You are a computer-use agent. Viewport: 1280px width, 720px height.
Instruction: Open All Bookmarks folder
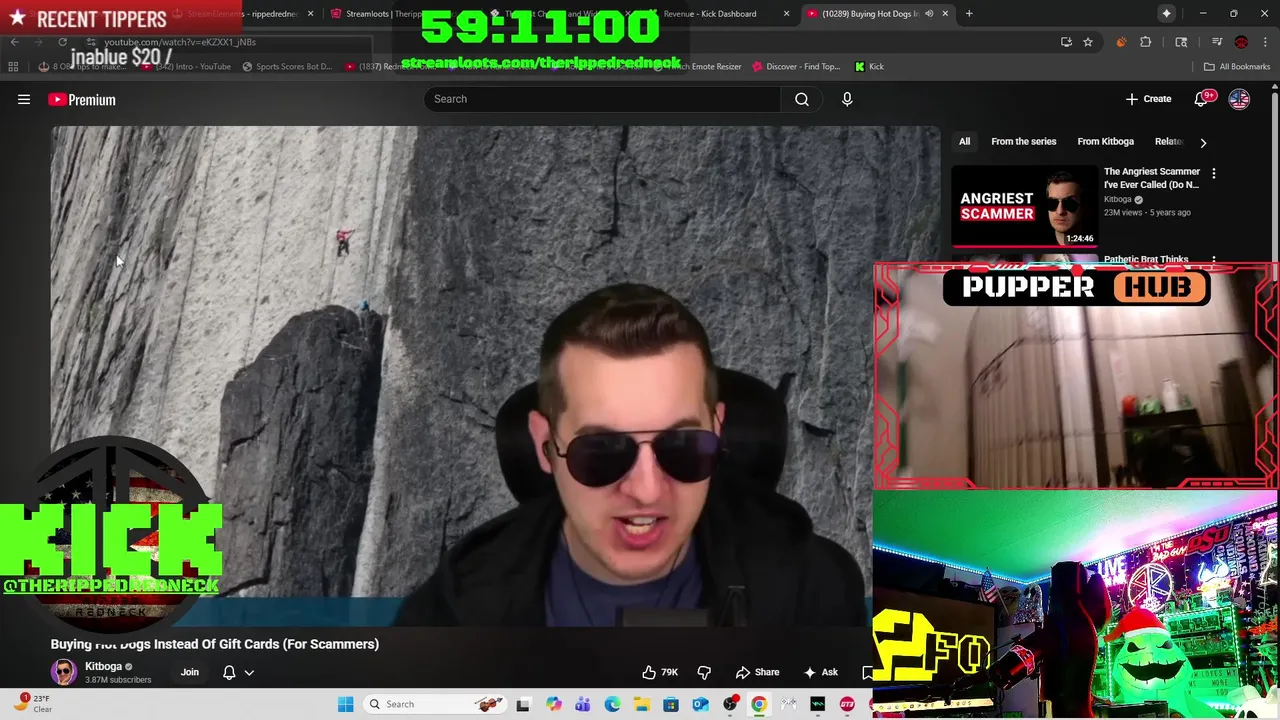1237,67
